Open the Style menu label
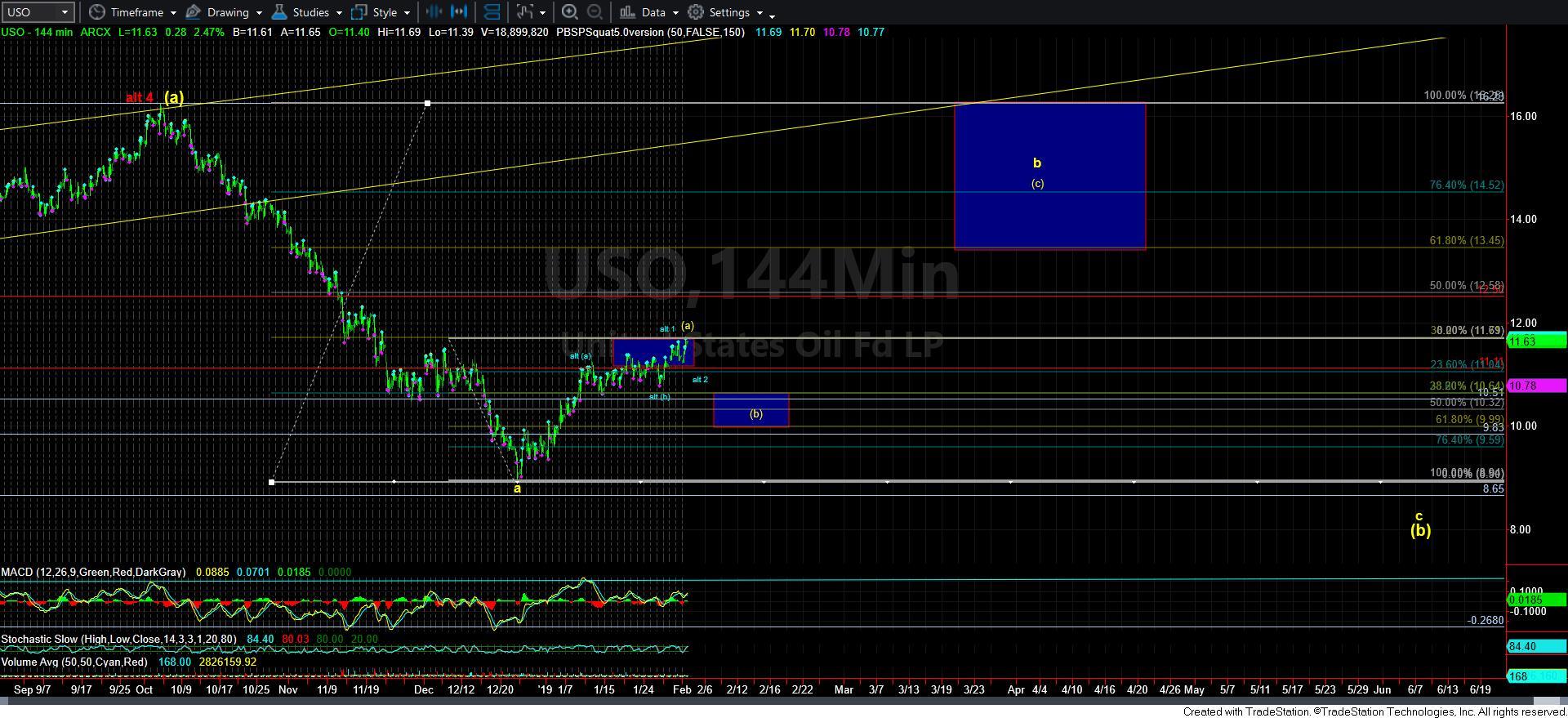Screen dimensions: 1568x718 (385, 12)
